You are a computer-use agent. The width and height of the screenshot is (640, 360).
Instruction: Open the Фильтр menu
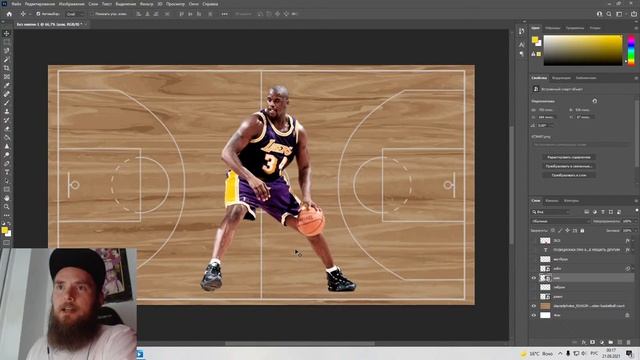[x=147, y=4]
